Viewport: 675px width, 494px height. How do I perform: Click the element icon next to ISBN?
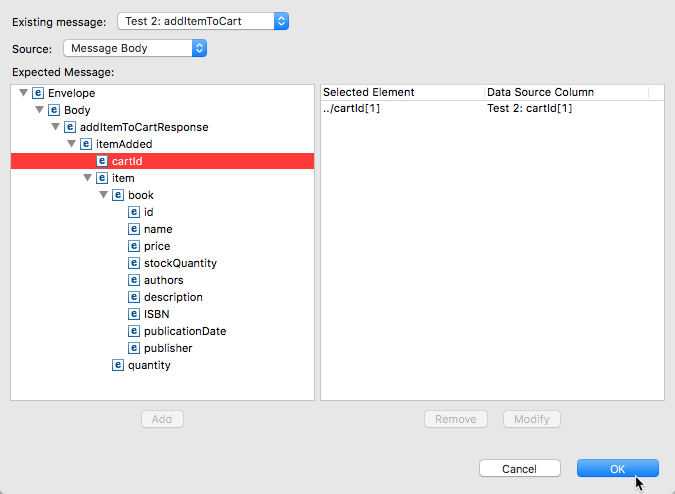click(x=134, y=314)
